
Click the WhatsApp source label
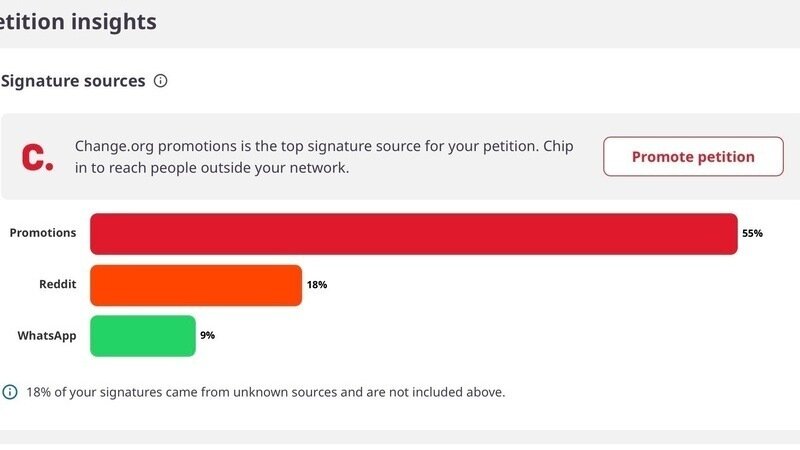pyautogui.click(x=47, y=336)
